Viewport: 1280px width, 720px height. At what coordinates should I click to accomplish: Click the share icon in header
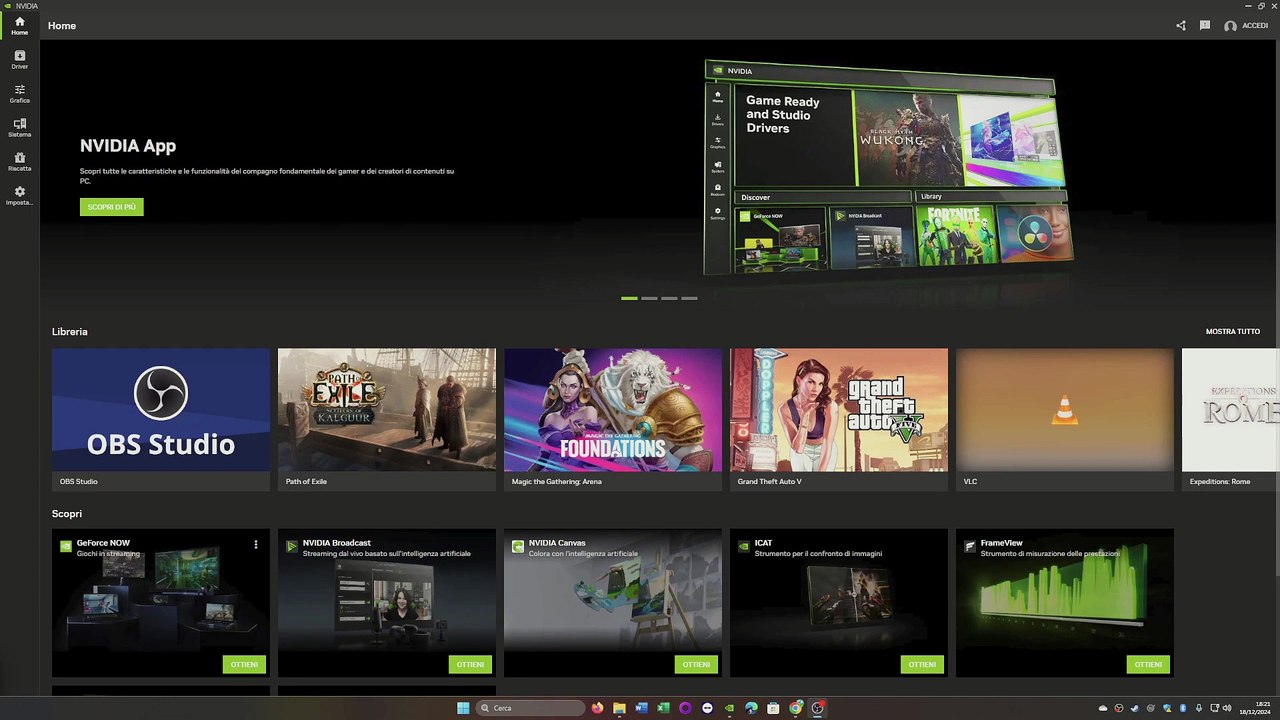[x=1181, y=26]
